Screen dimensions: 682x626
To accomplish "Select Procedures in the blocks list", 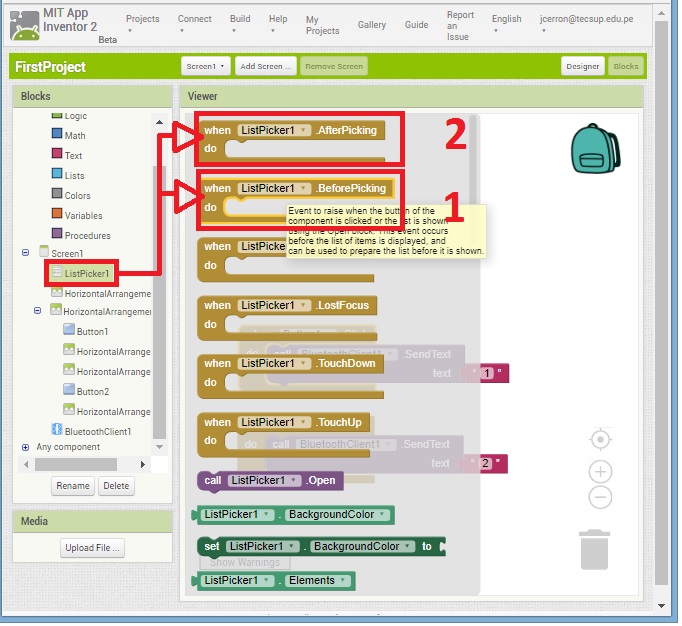I will 87,235.
